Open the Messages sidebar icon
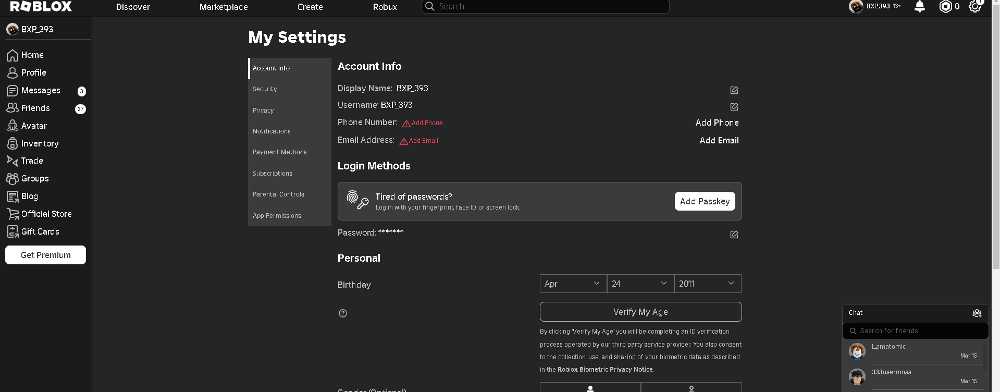Viewport: 1000px width, 392px height. [12, 91]
